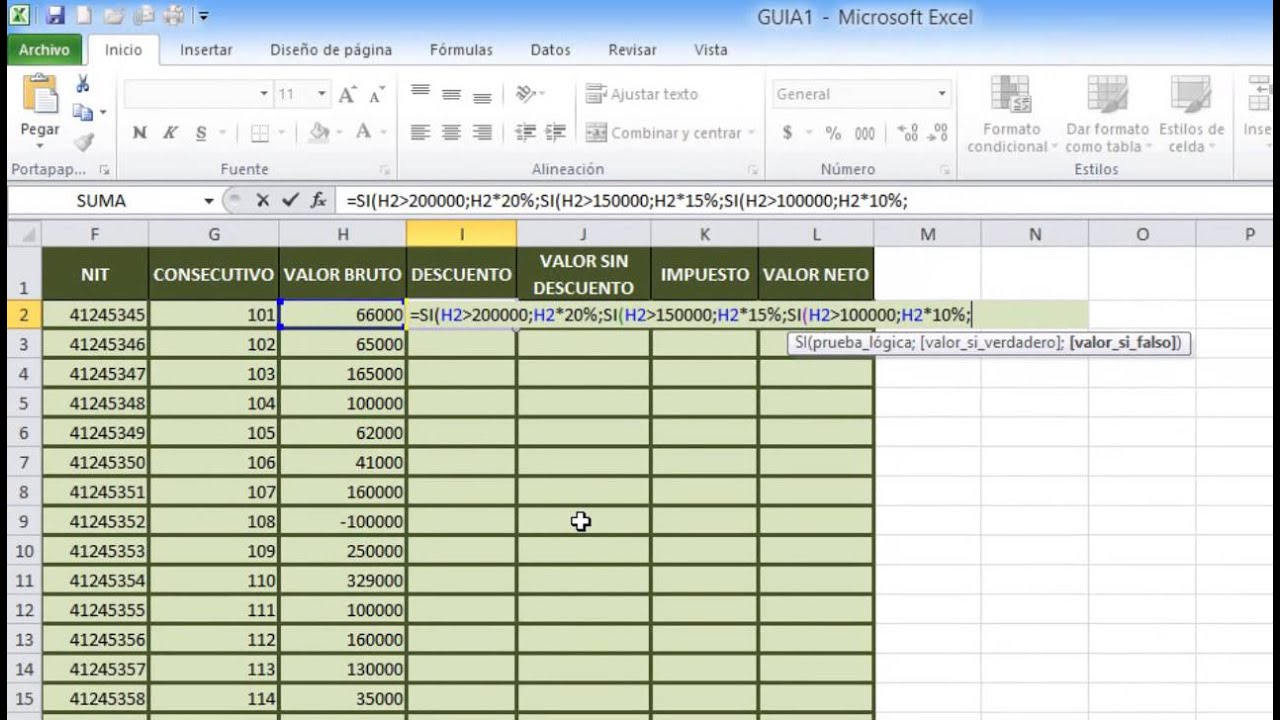This screenshot has height=720, width=1280.
Task: Copy selection with the copy icon
Action: point(83,113)
